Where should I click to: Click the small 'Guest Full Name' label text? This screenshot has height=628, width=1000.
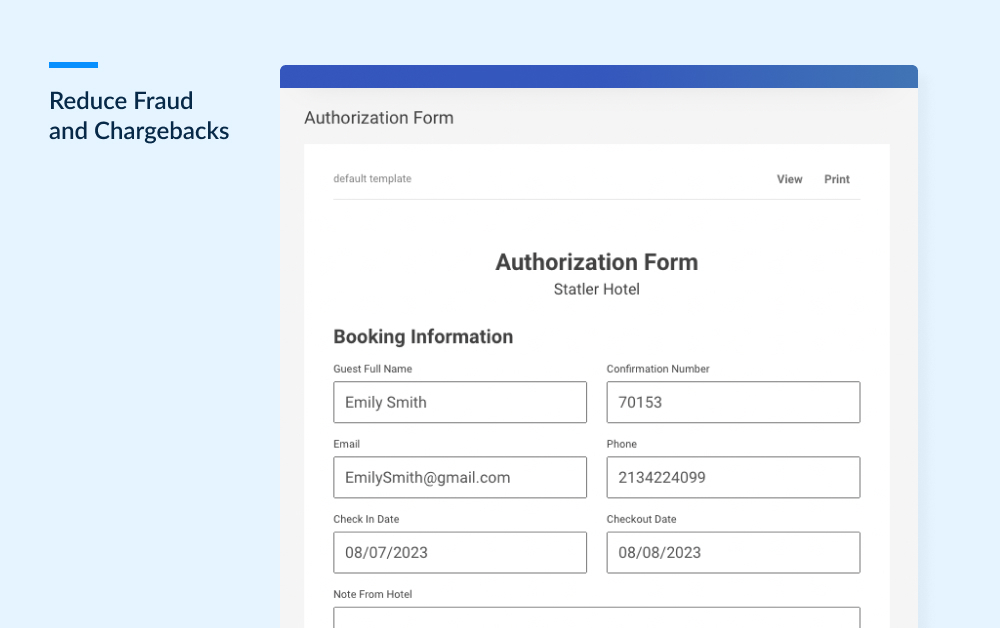click(372, 369)
